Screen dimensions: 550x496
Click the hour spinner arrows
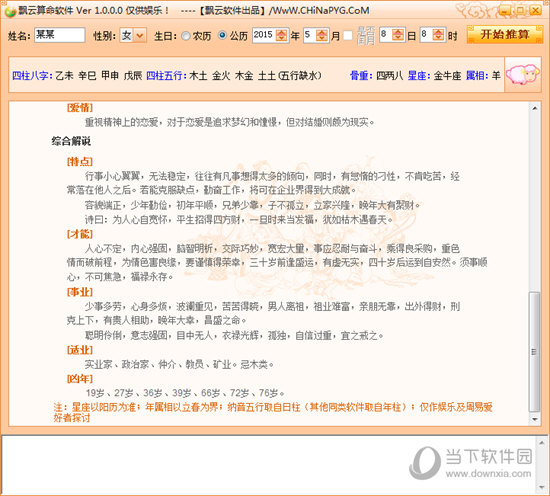pos(438,35)
